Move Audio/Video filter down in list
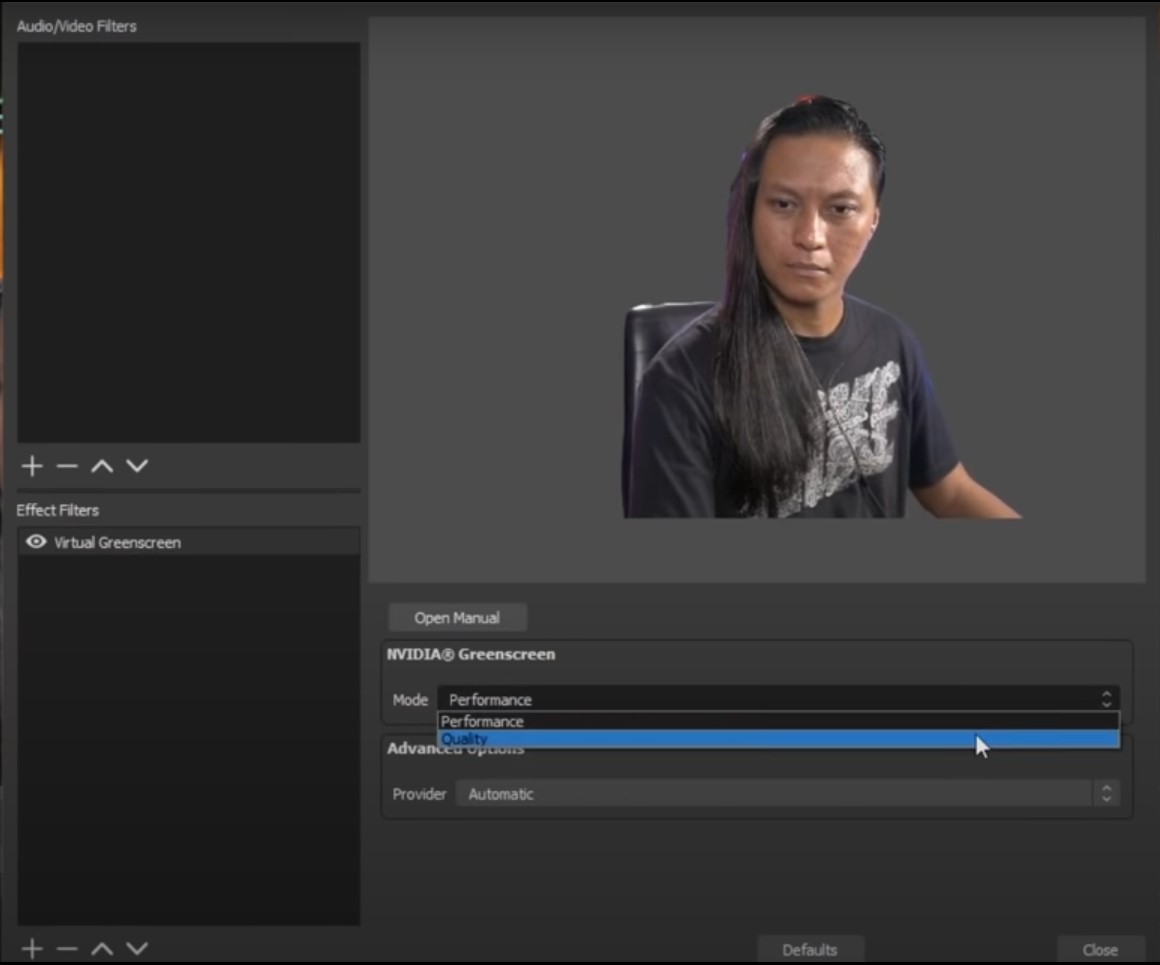 pyautogui.click(x=137, y=465)
